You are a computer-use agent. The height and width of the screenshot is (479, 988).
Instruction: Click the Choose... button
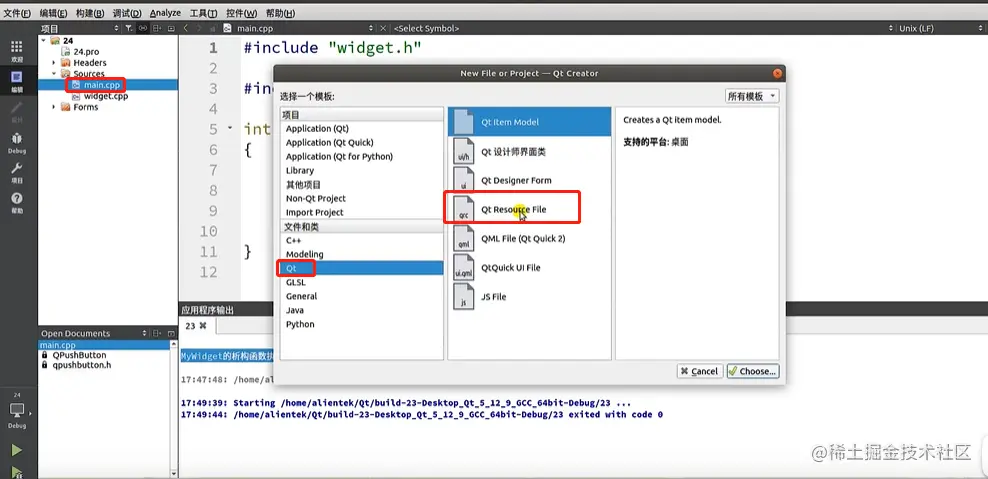tap(753, 371)
